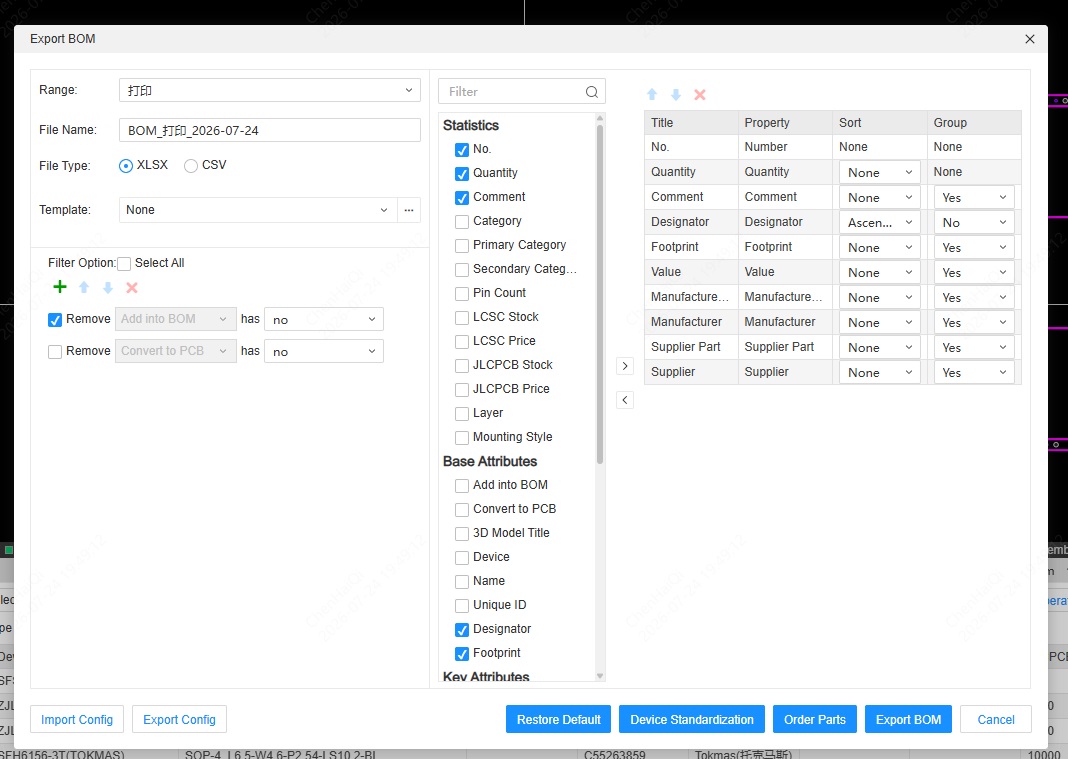Select XLSX file type
This screenshot has width=1068, height=759.
click(125, 166)
